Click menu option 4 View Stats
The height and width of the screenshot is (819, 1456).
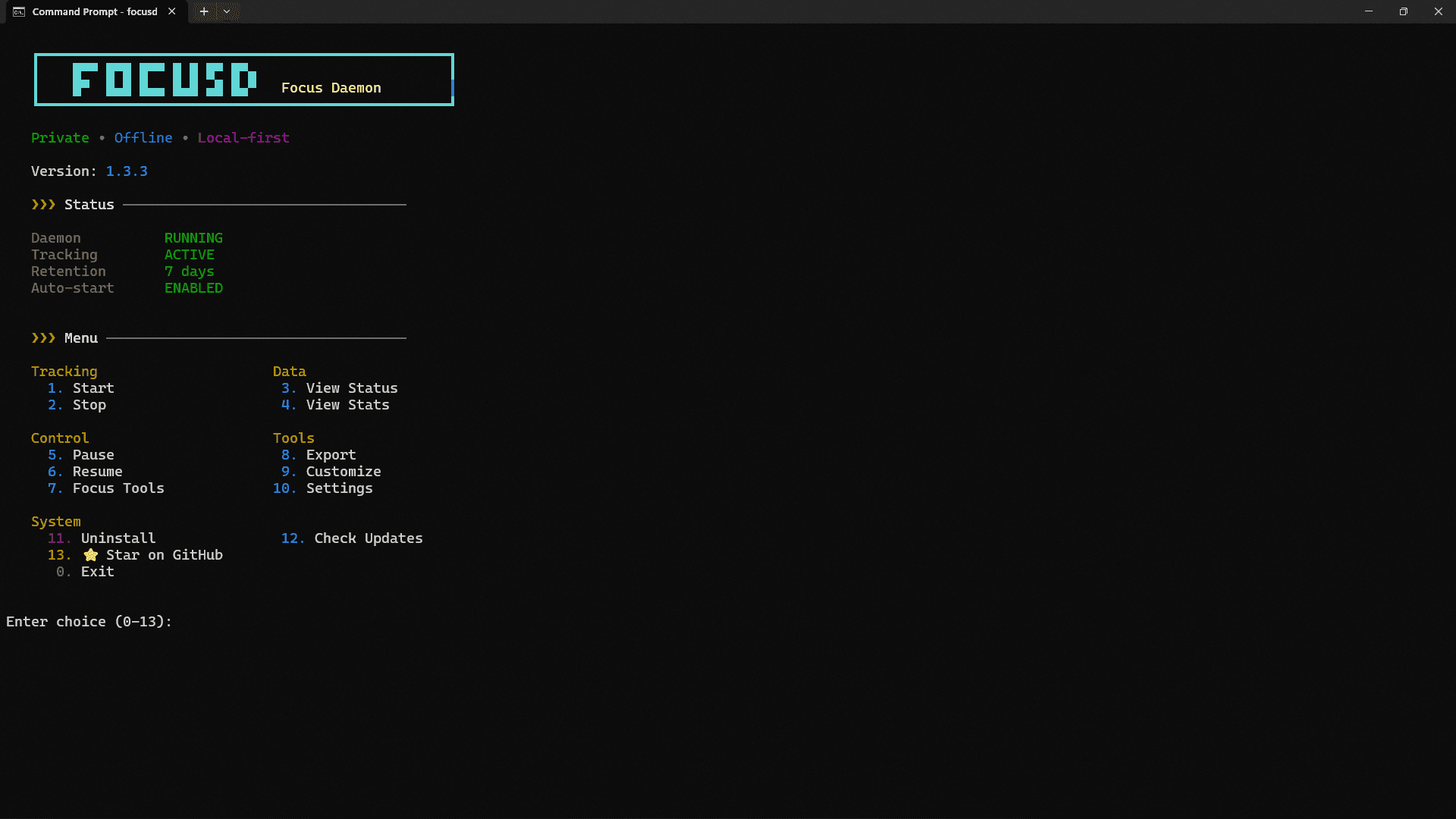pyautogui.click(x=335, y=405)
